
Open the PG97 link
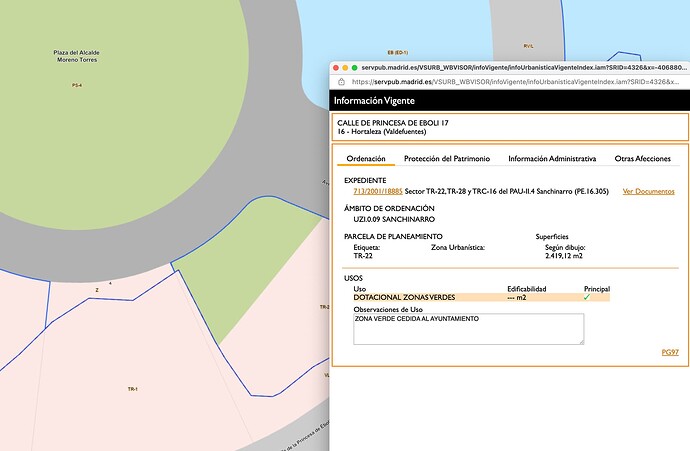(670, 352)
